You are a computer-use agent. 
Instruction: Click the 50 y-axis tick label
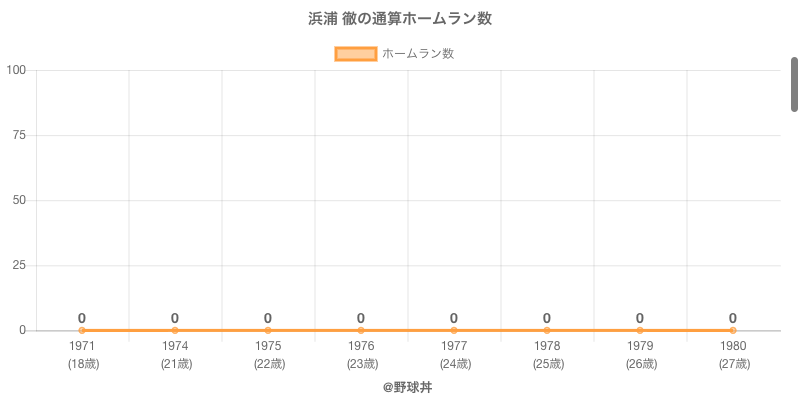(x=19, y=200)
